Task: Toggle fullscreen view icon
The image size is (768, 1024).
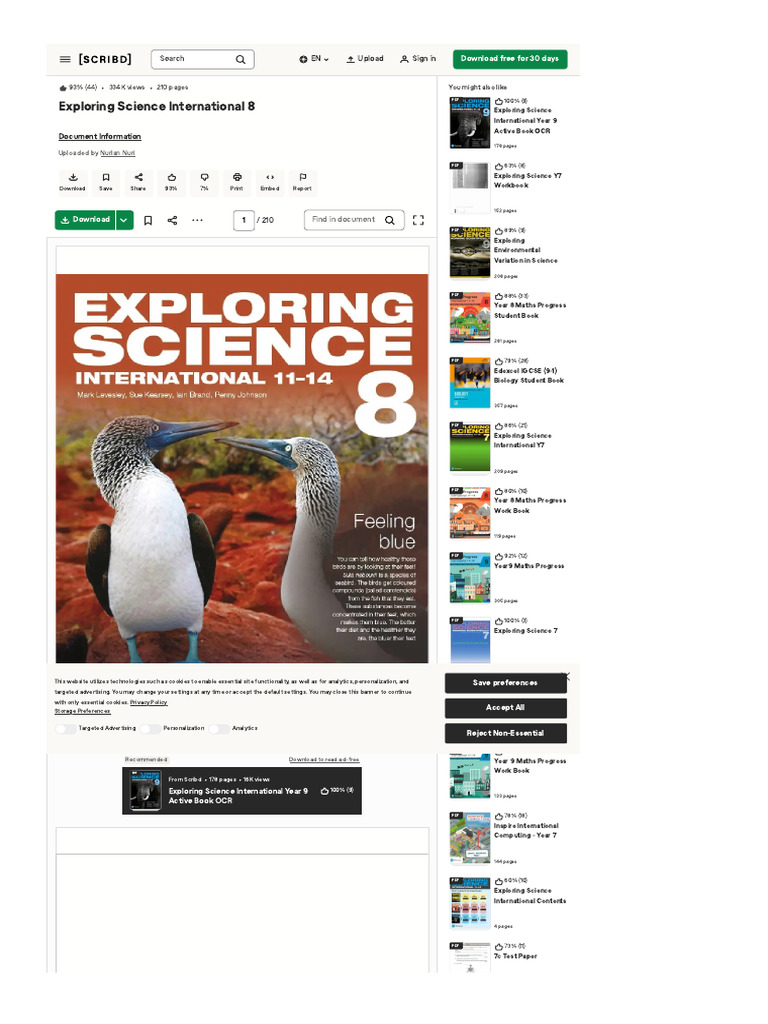Action: pos(419,220)
